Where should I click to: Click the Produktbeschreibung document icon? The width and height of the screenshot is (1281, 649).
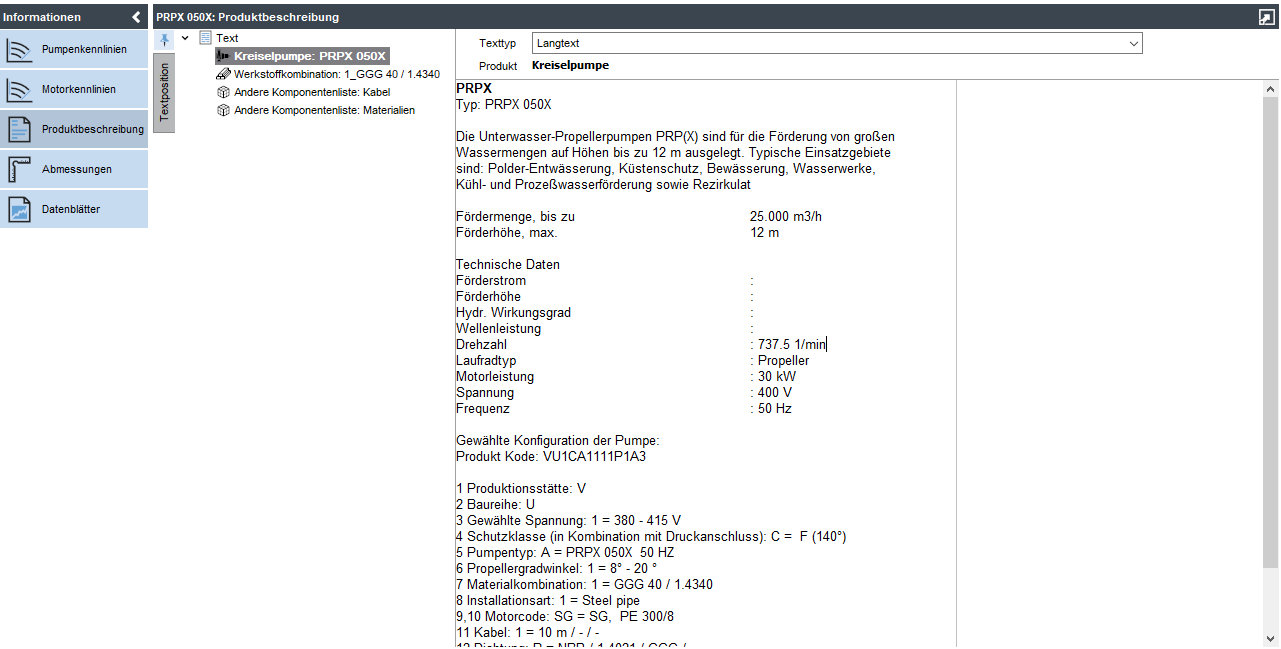(x=20, y=129)
